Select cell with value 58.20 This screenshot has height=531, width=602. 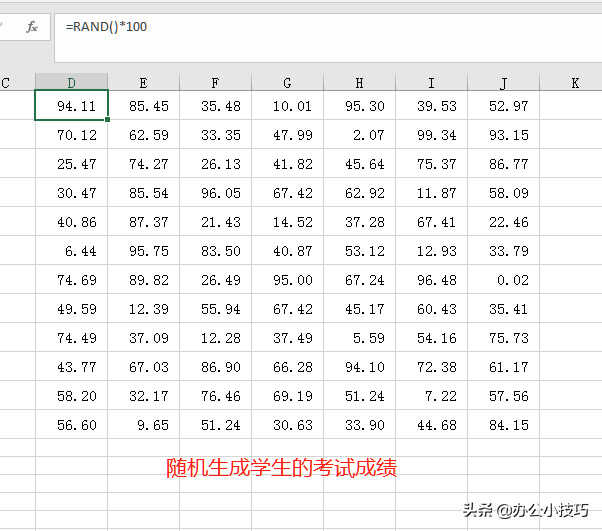click(71, 395)
